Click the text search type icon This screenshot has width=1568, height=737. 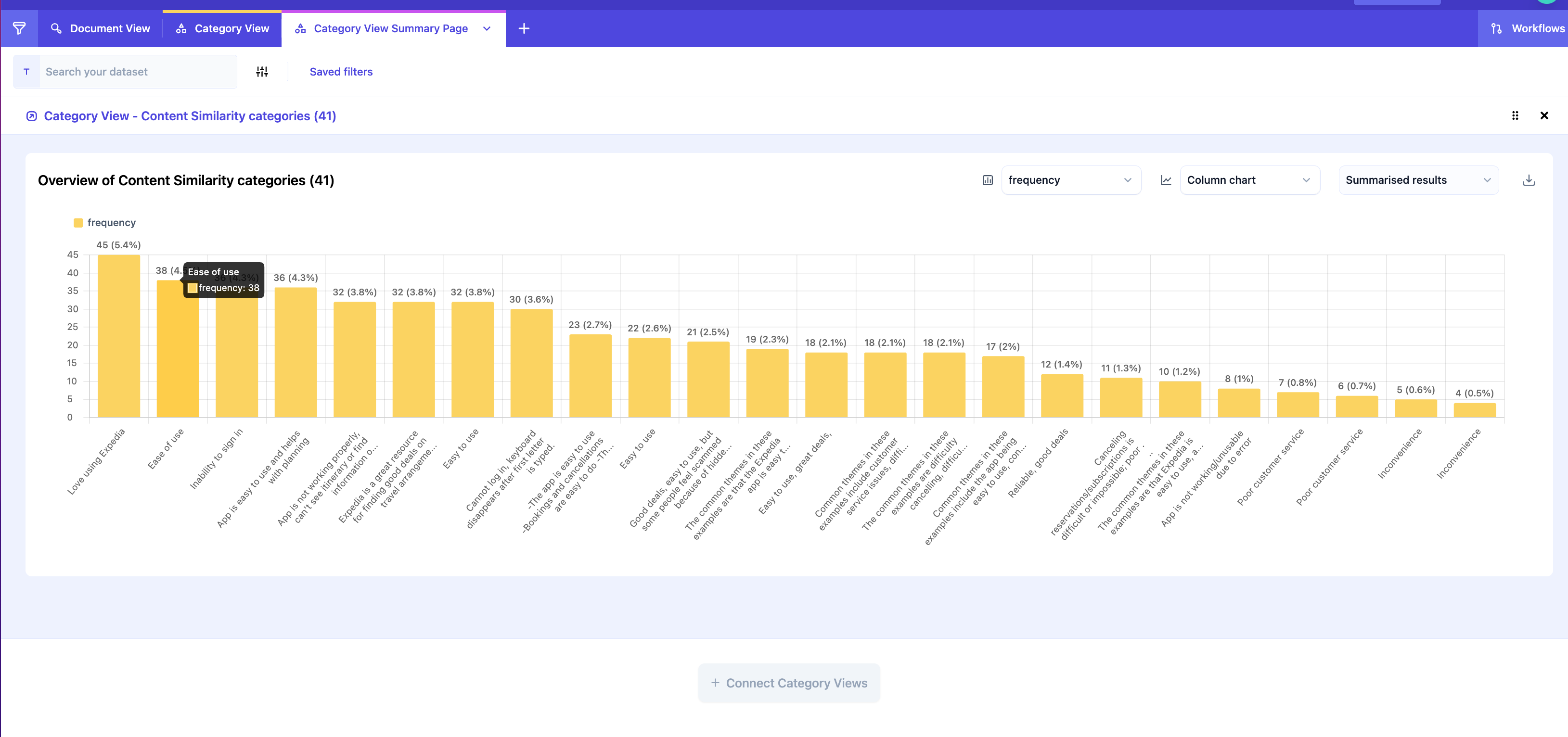(26, 72)
